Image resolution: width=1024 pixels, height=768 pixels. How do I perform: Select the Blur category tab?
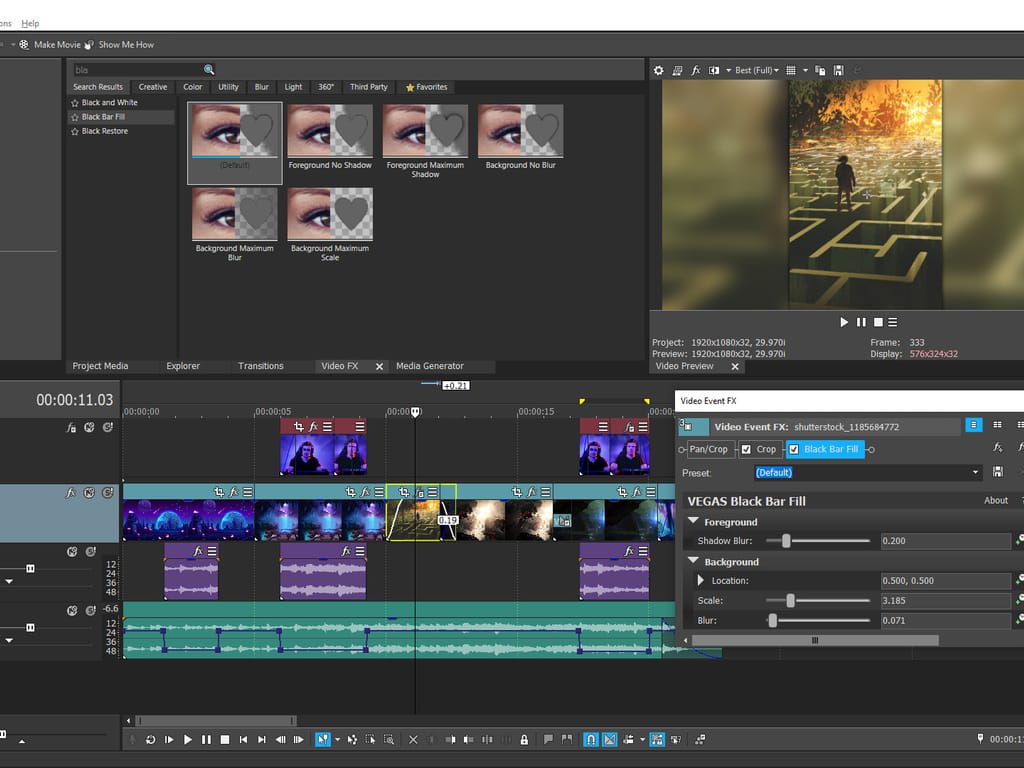click(261, 87)
